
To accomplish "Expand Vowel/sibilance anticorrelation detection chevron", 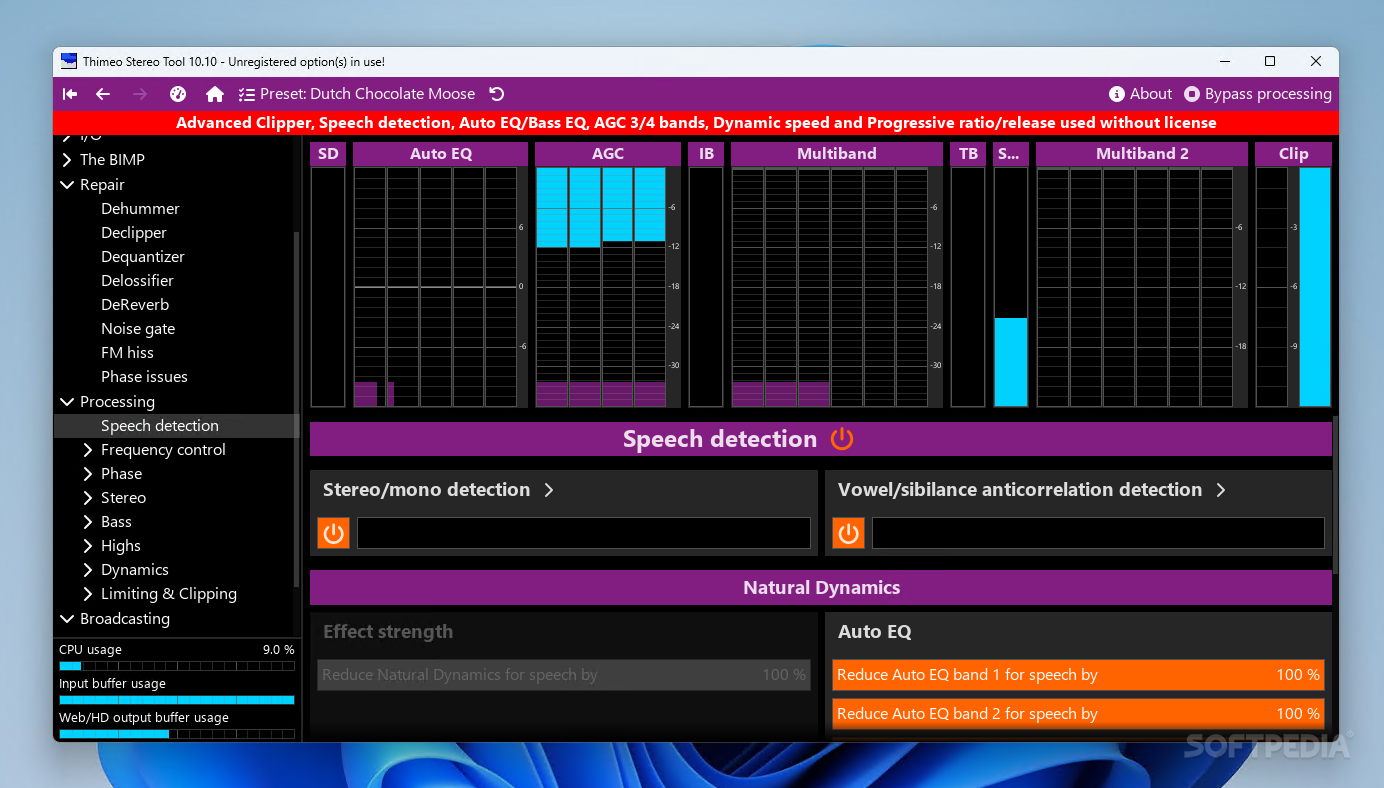I will pos(1221,490).
